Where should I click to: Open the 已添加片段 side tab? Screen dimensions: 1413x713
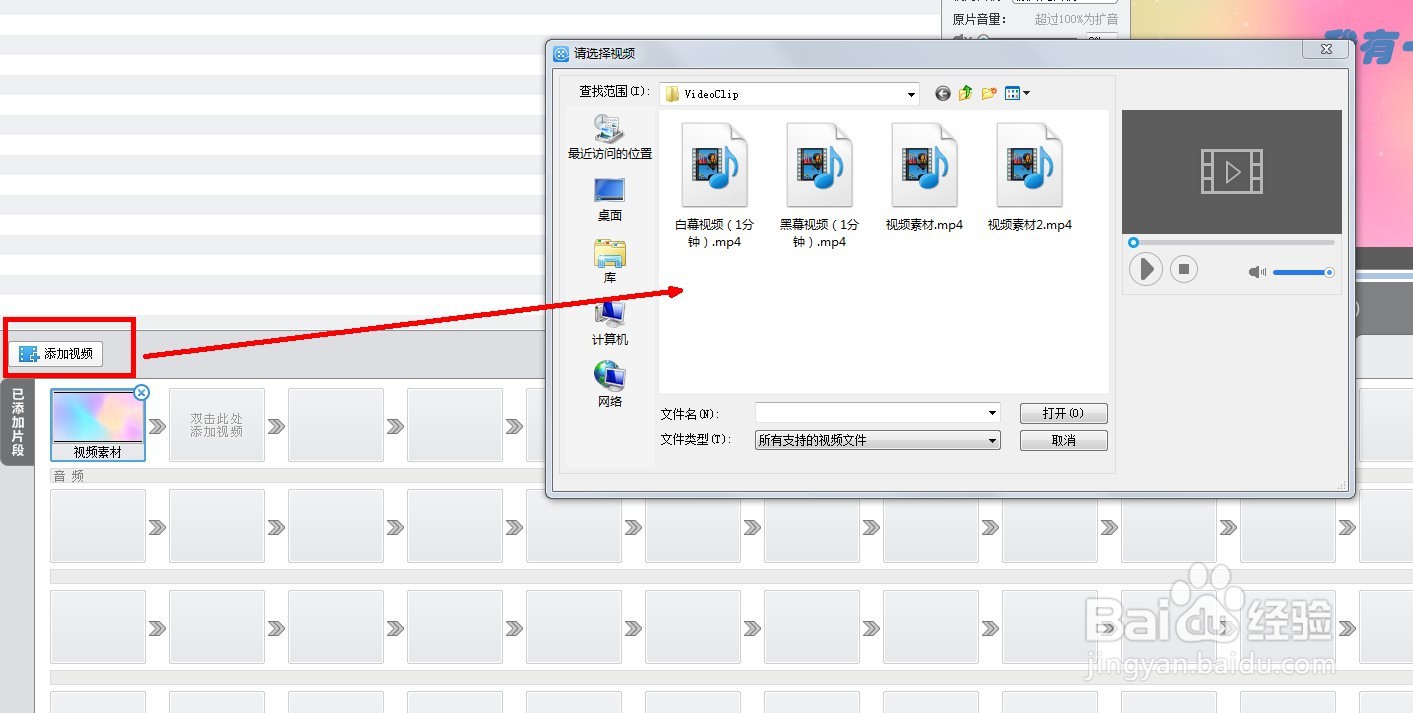pos(17,423)
